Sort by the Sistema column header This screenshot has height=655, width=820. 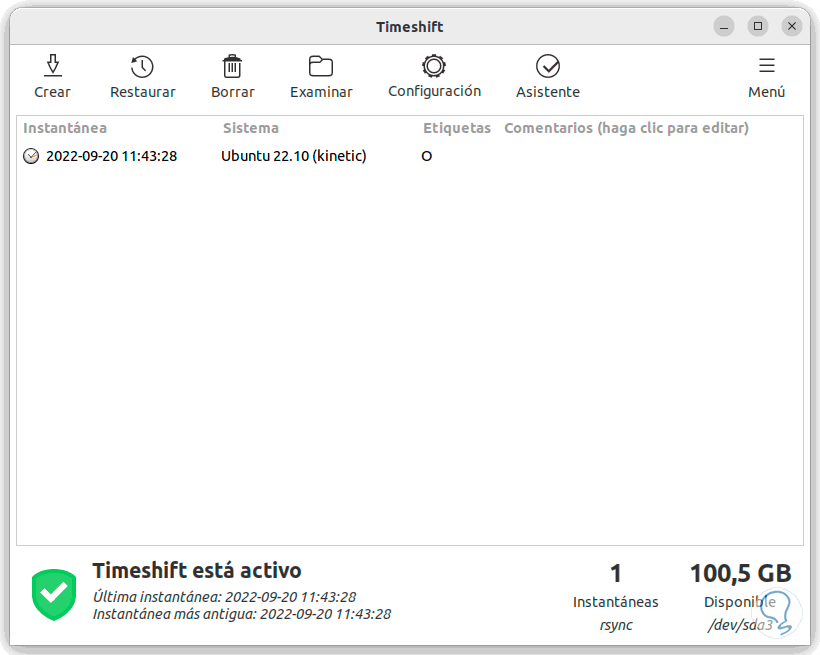250,128
